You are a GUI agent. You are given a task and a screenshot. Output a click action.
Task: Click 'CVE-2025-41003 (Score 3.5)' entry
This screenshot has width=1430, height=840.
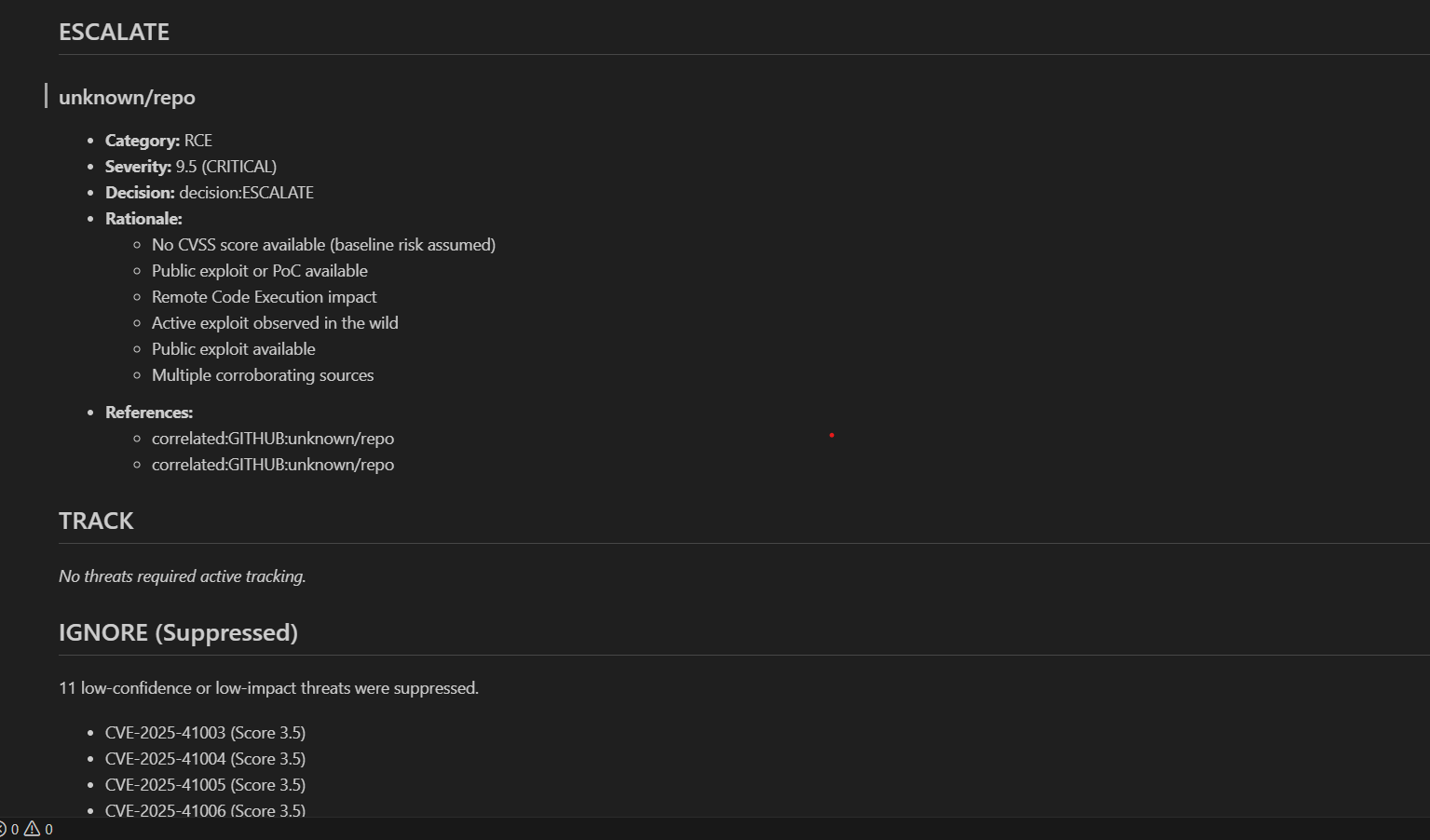coord(205,733)
